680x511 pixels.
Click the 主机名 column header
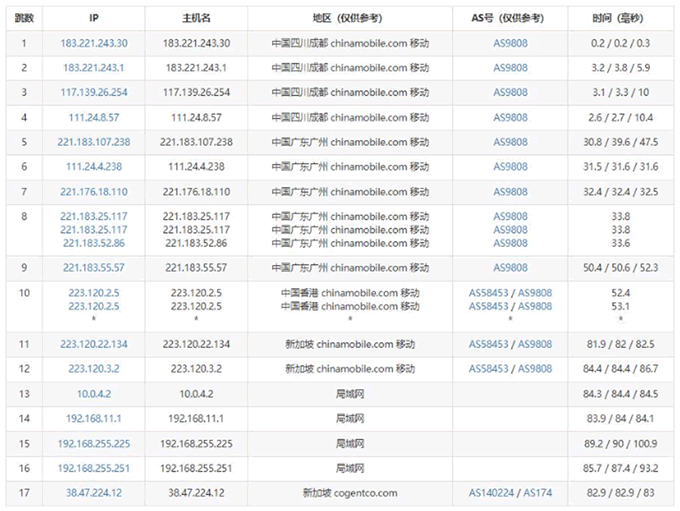pyautogui.click(x=195, y=18)
